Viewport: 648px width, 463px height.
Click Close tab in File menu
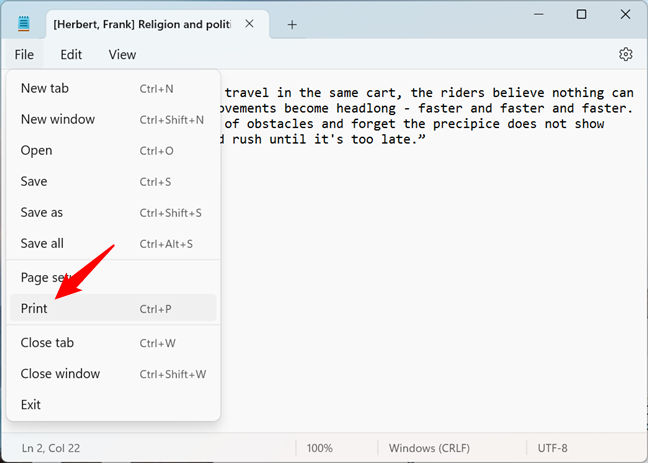[x=47, y=342]
